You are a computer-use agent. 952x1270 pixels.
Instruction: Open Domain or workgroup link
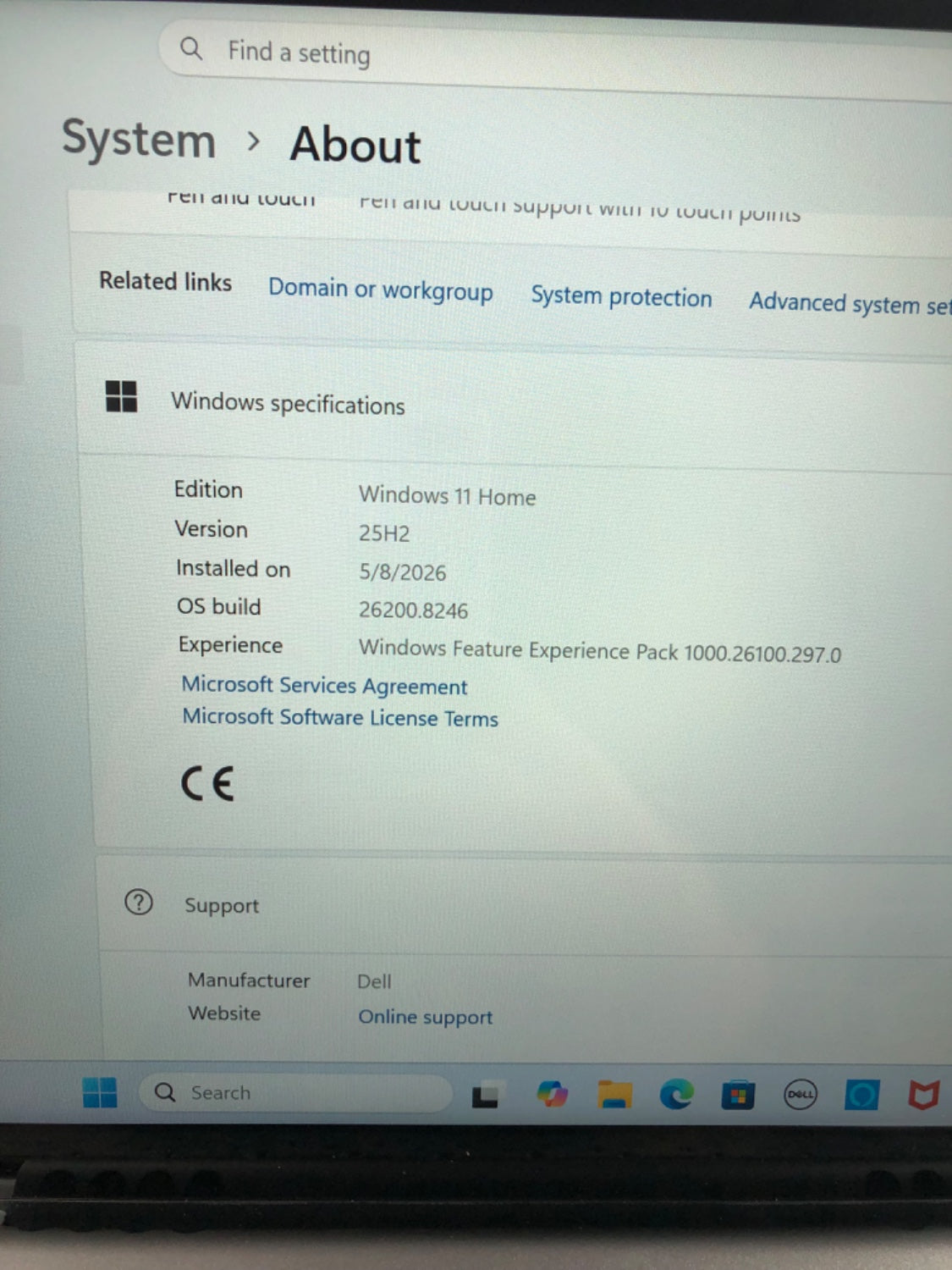[381, 290]
